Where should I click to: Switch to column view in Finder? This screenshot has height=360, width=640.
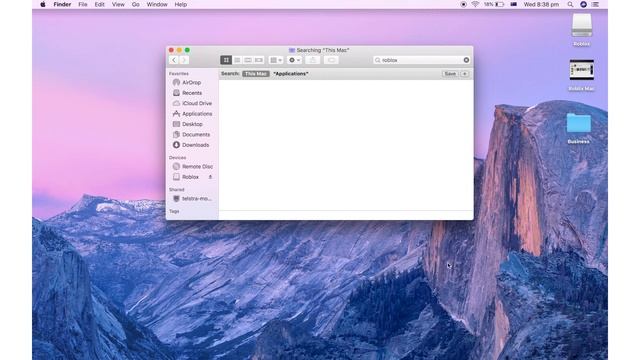point(248,60)
